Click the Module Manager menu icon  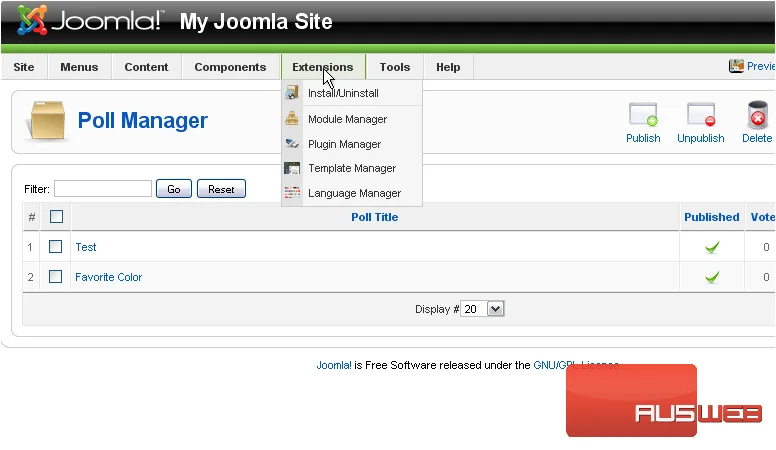click(292, 119)
